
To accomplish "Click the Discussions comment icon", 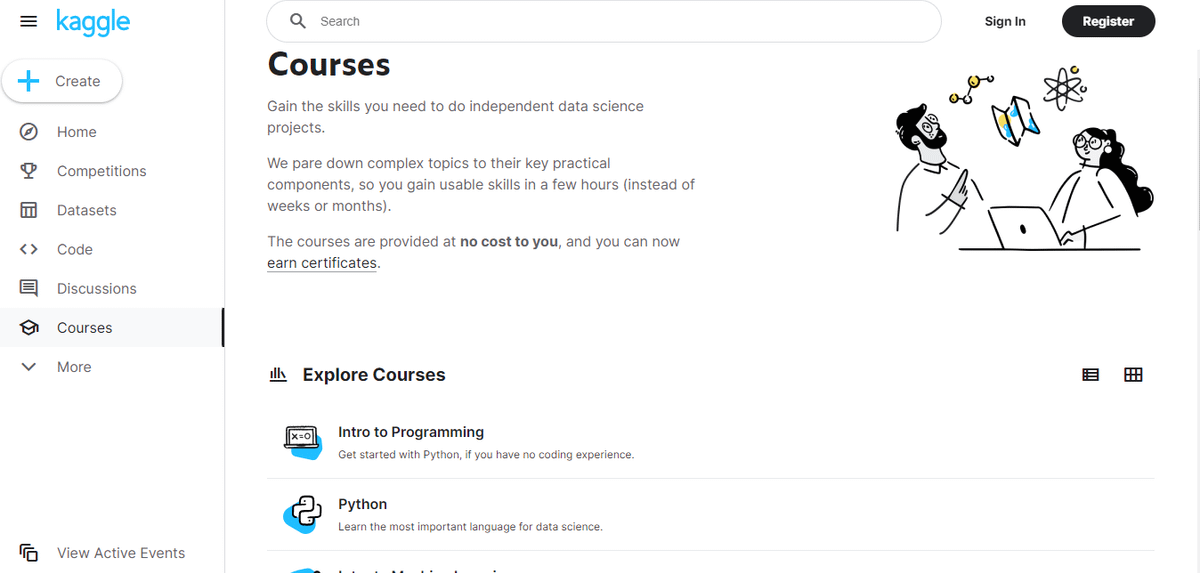I will pyautogui.click(x=29, y=288).
